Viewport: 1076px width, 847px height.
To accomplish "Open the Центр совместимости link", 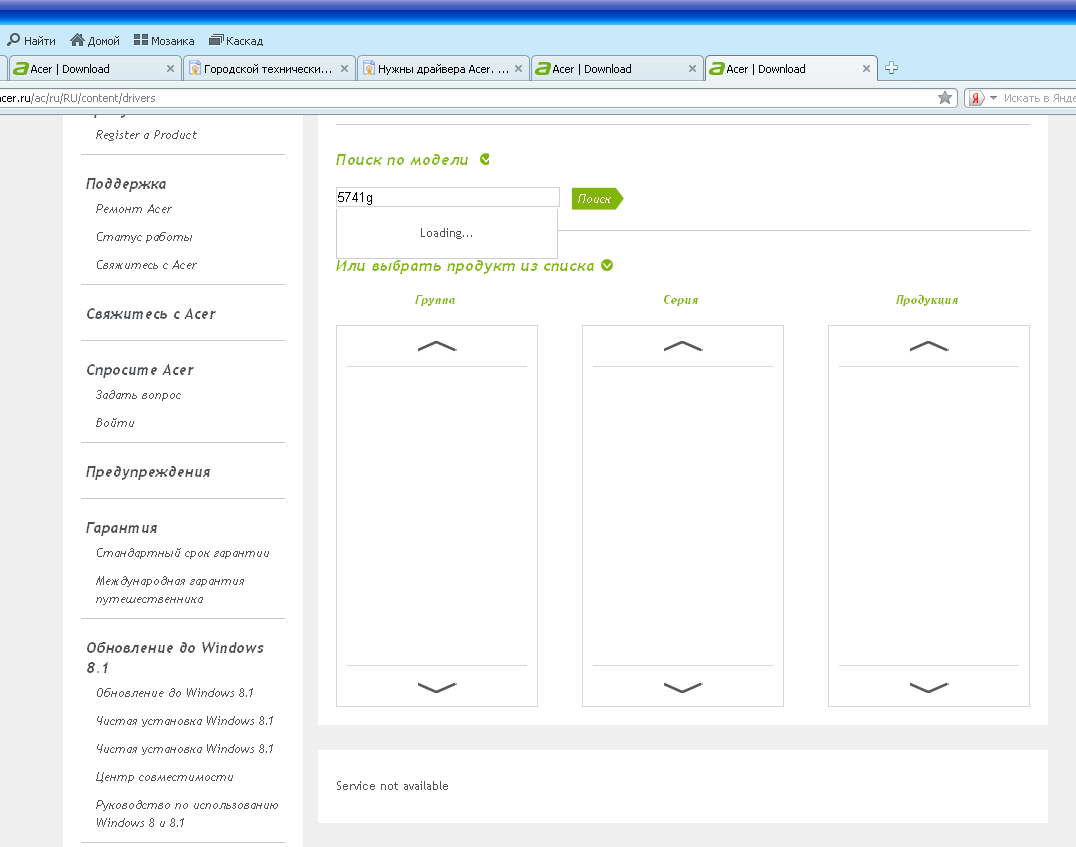I will [165, 777].
